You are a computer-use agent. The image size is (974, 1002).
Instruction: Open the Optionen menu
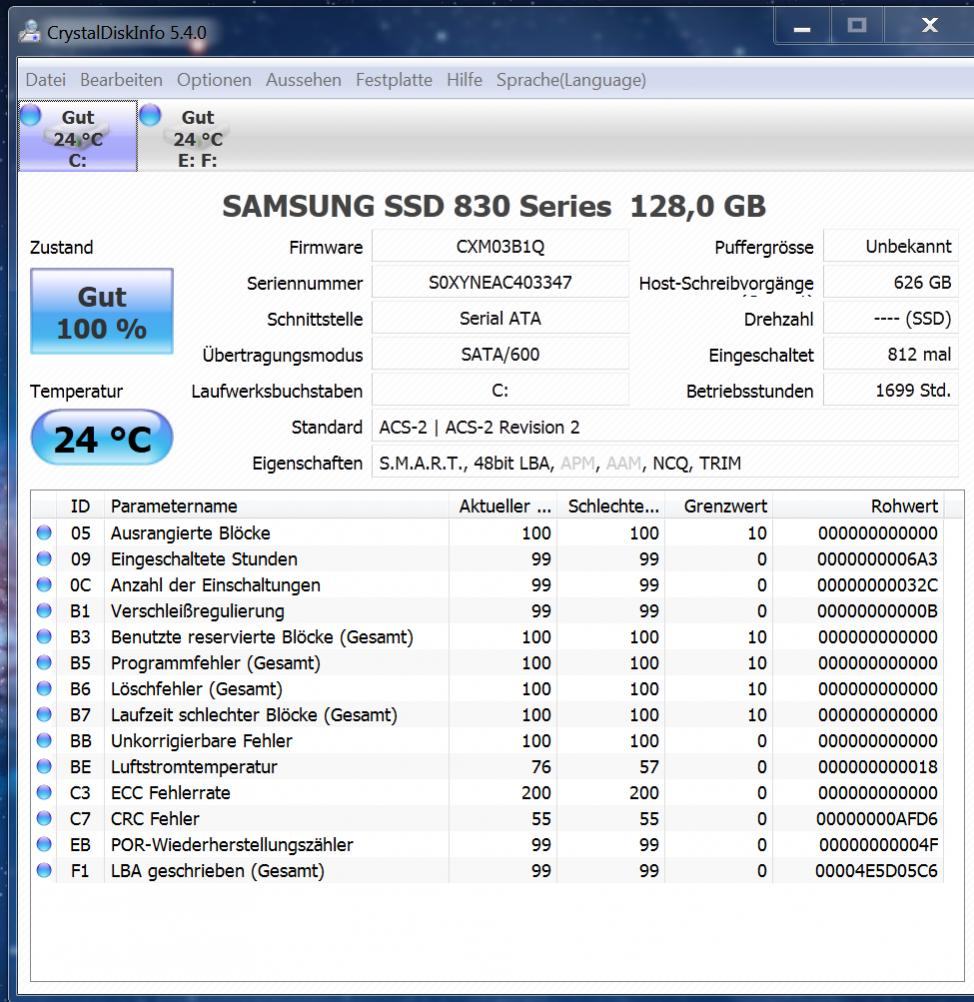(214, 80)
